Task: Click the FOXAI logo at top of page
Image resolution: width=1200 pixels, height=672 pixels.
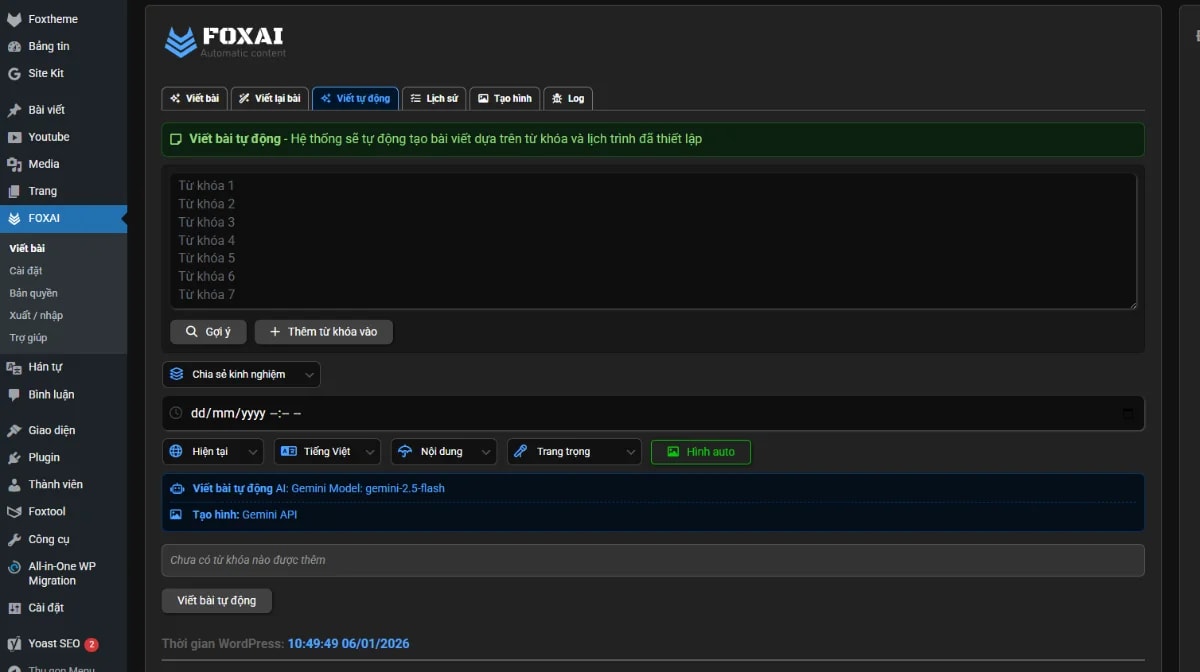Action: [x=222, y=41]
